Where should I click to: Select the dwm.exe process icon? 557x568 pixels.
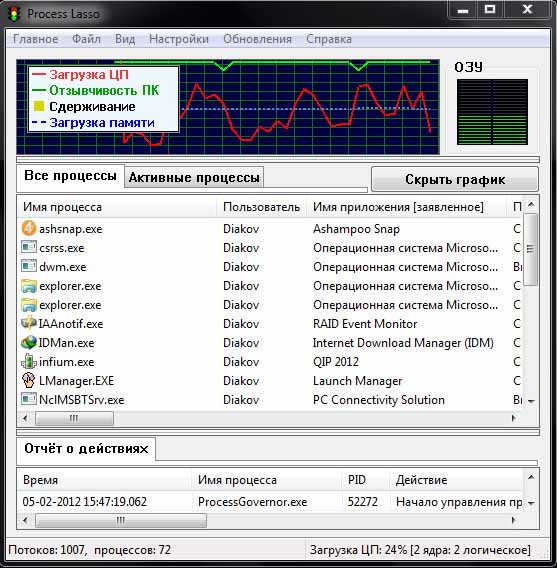29,266
